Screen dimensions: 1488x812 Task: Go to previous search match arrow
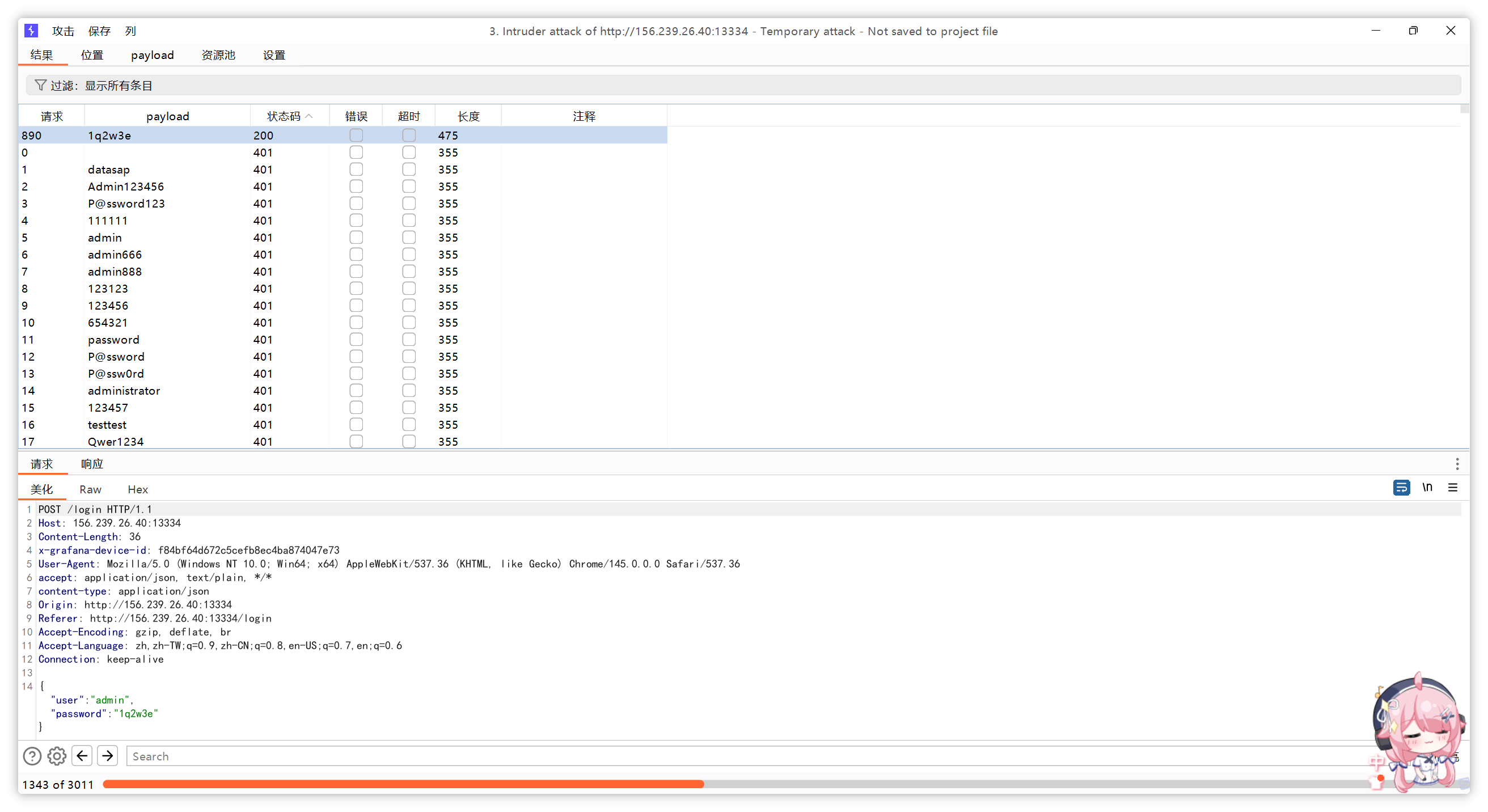[82, 756]
